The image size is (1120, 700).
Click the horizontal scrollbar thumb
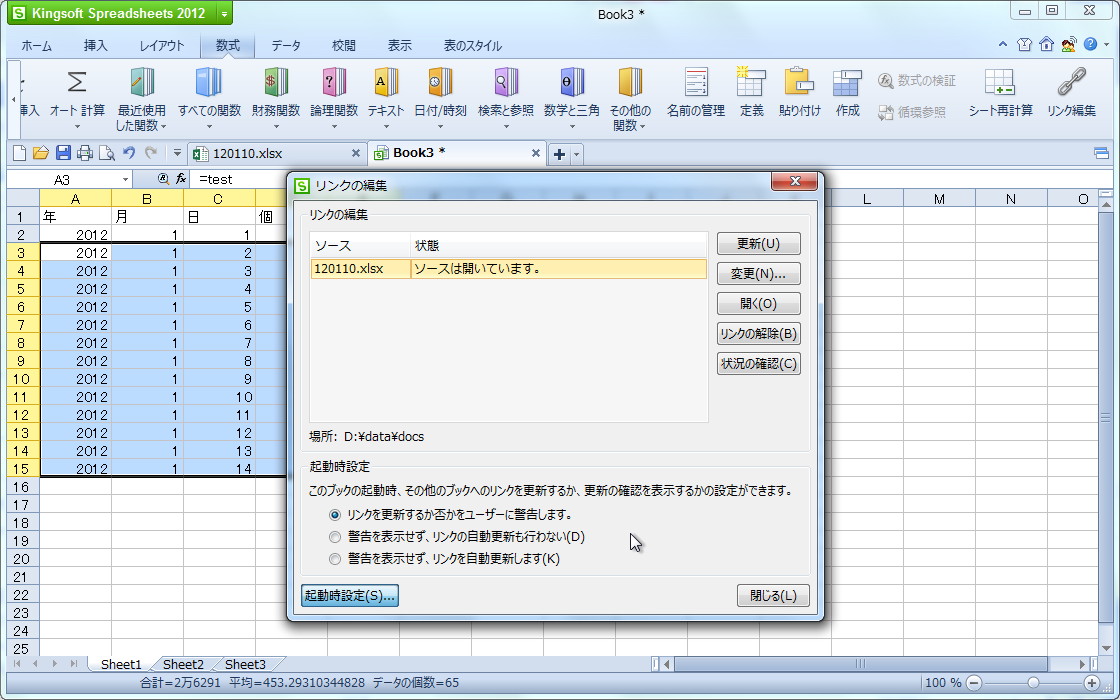coord(861,664)
